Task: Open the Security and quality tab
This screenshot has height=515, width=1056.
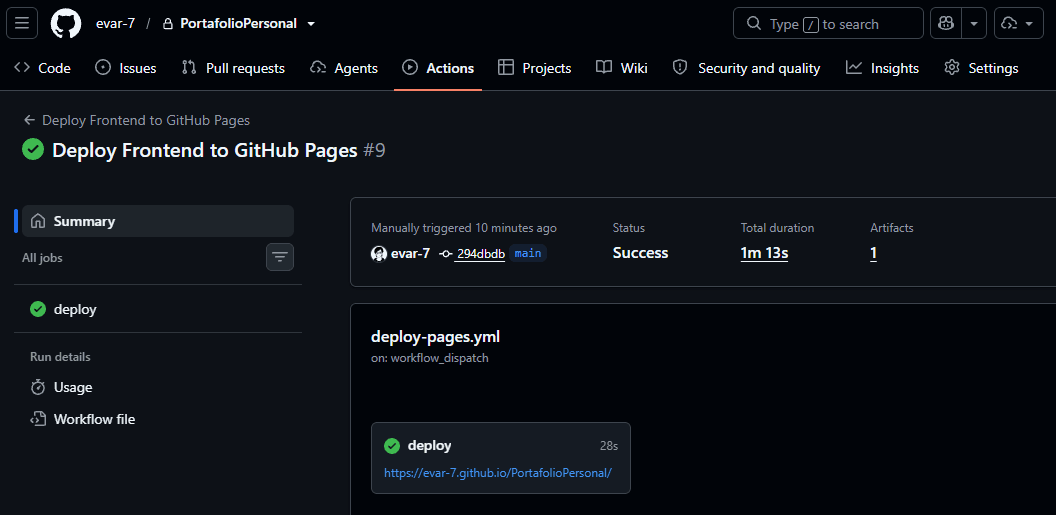Action: 746,68
